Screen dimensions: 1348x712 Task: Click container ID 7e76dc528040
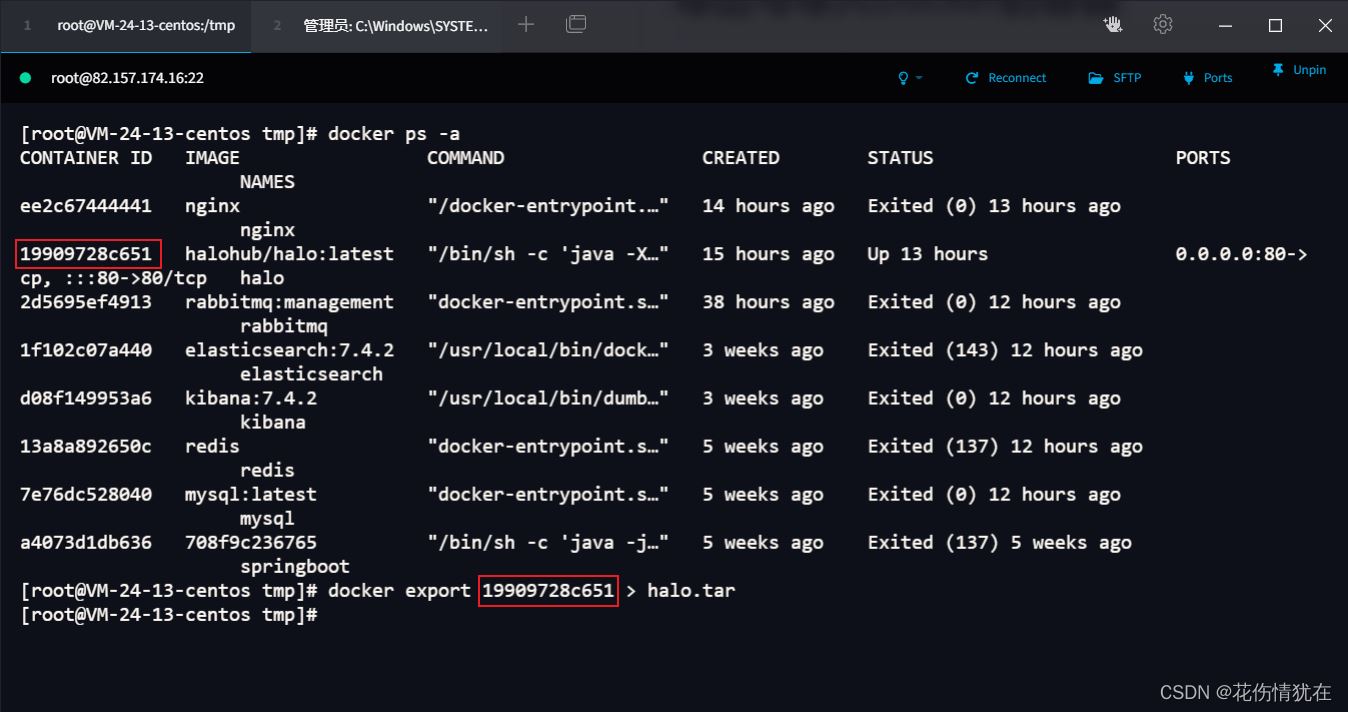point(86,494)
